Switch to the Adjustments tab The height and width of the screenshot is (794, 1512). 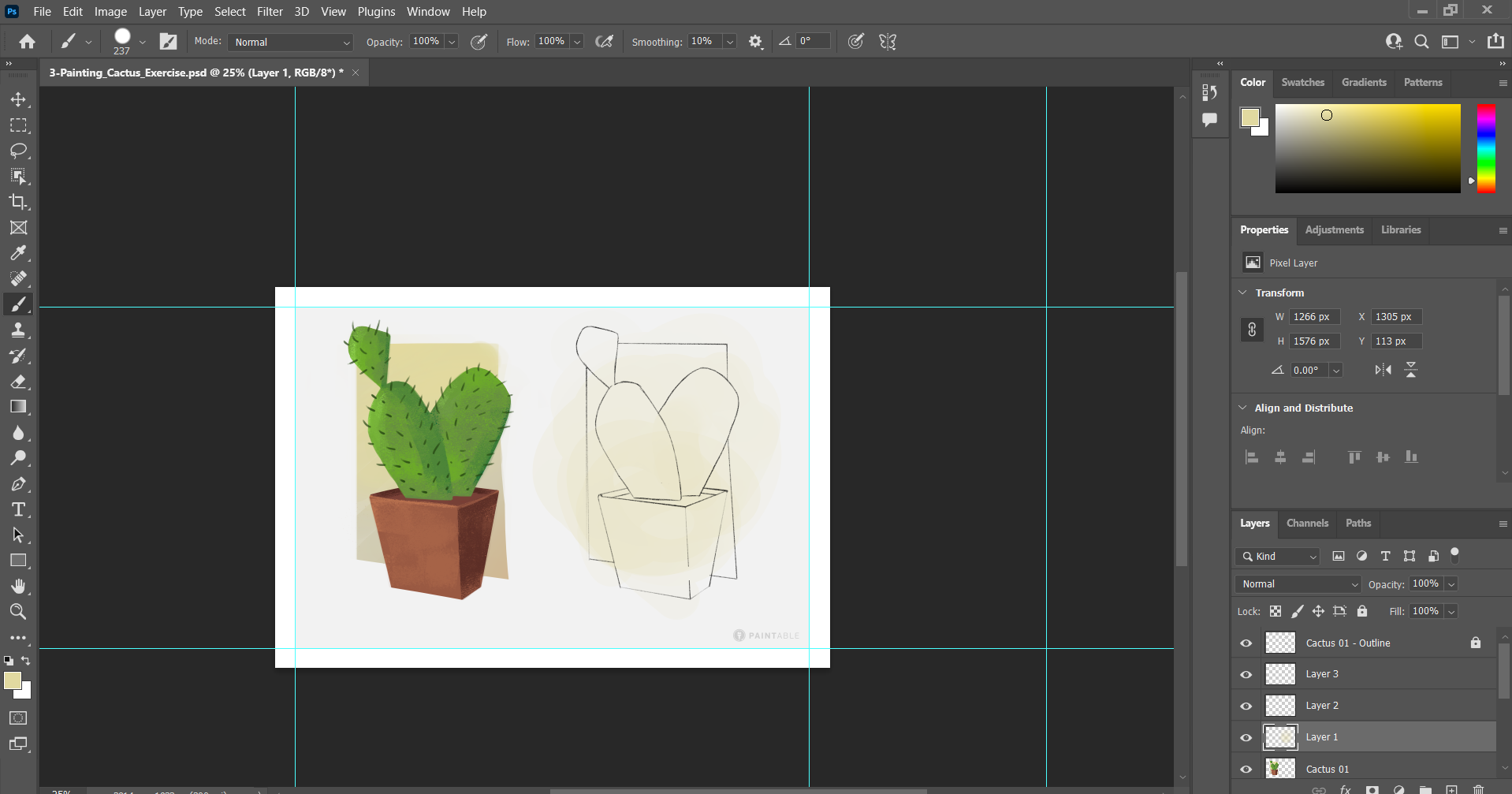pos(1334,230)
